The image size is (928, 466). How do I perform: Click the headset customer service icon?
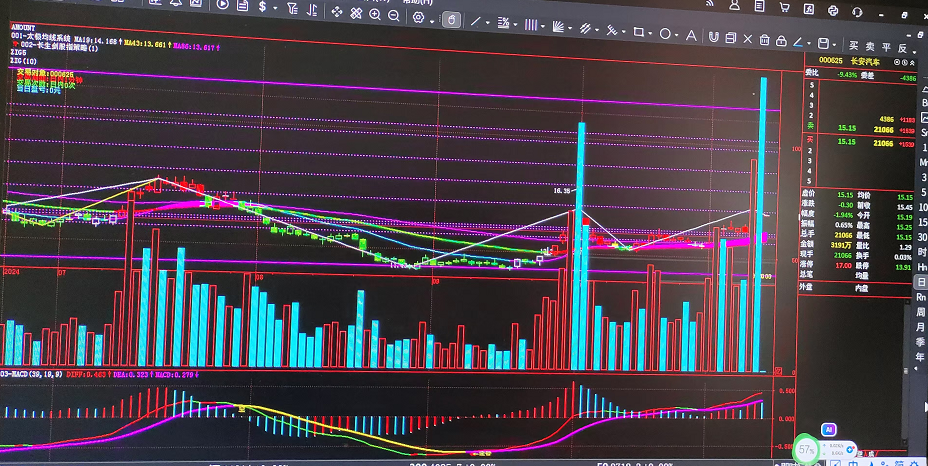click(x=857, y=11)
